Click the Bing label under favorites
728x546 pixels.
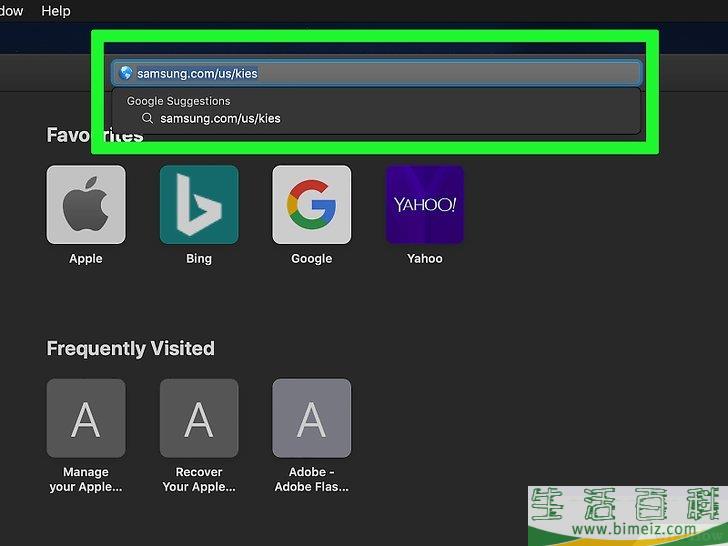199,259
